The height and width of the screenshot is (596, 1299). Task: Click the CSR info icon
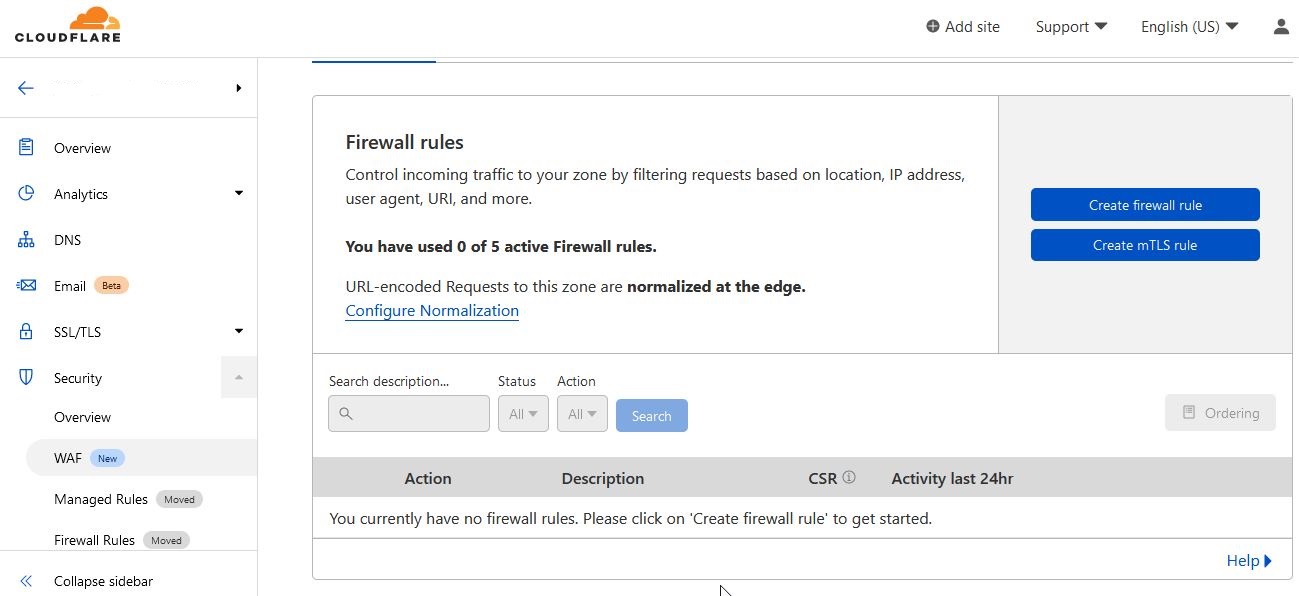click(849, 478)
